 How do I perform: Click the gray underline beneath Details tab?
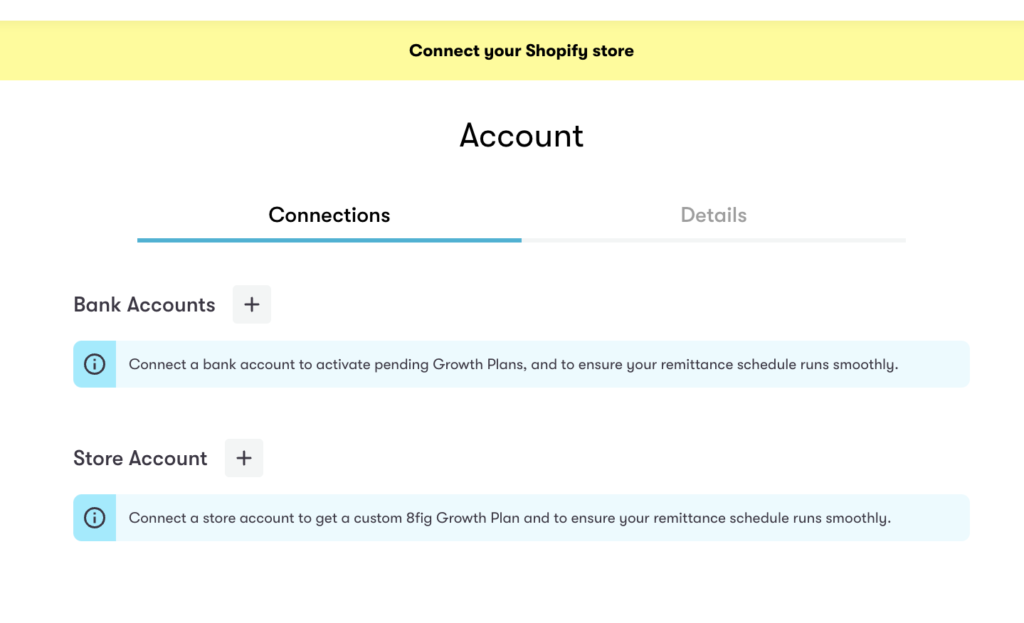[714, 240]
